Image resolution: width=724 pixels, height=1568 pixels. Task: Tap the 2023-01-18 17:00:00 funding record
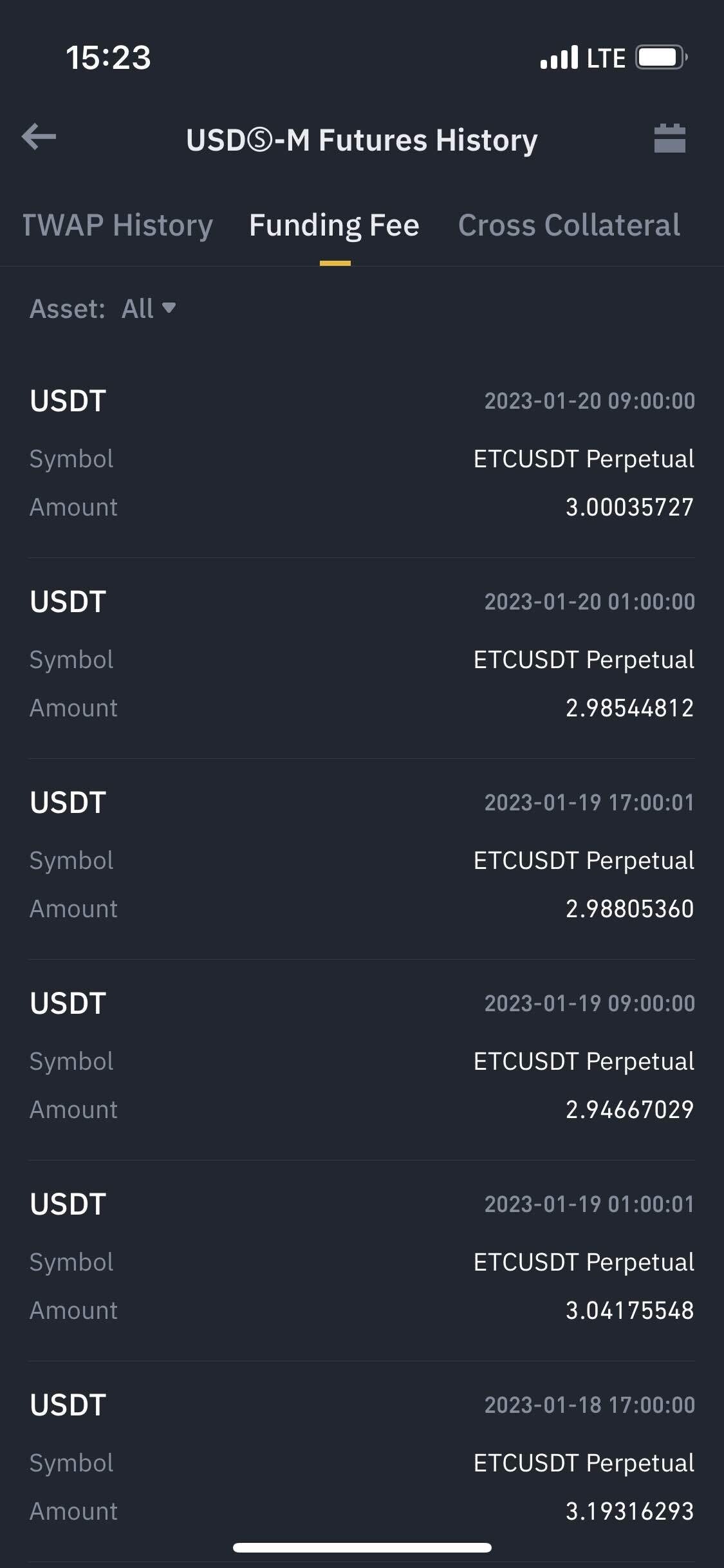coord(362,1459)
